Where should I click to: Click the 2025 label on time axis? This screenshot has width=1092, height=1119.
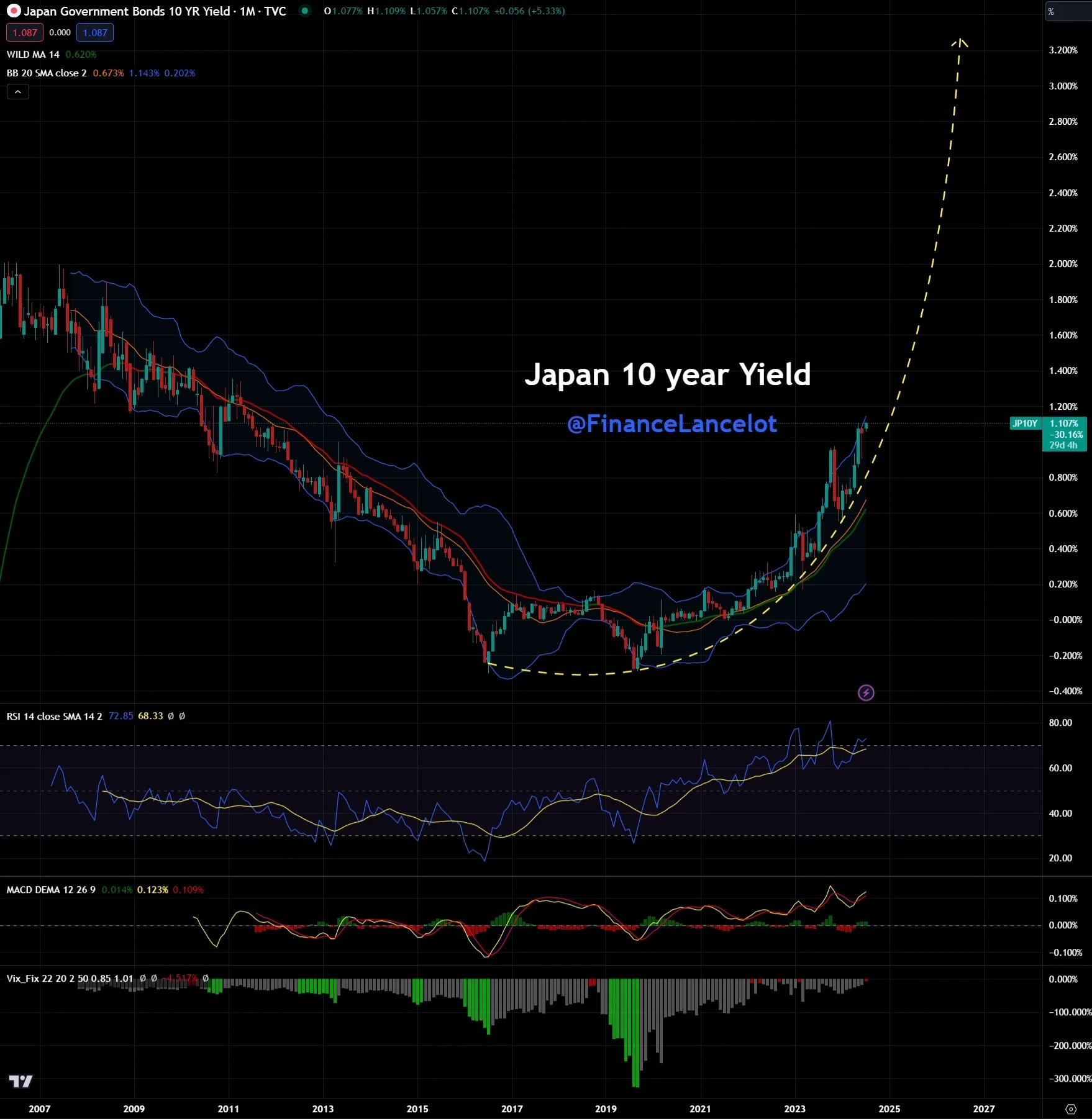click(889, 1108)
